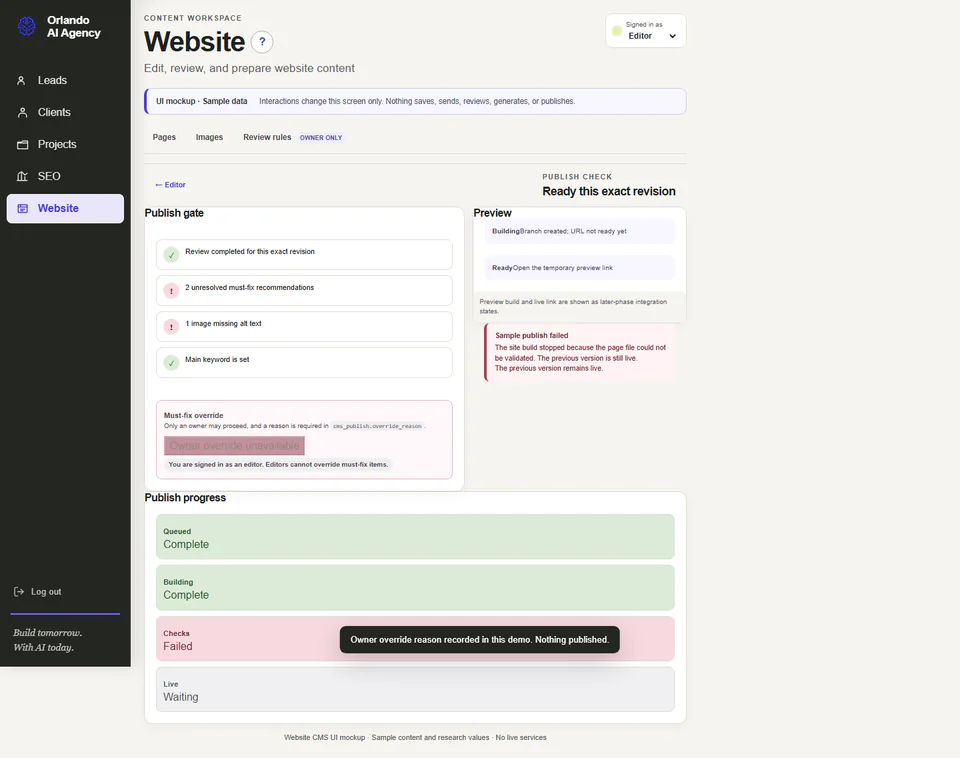
Task: Open the temporary preview link Ready row
Action: 580,268
